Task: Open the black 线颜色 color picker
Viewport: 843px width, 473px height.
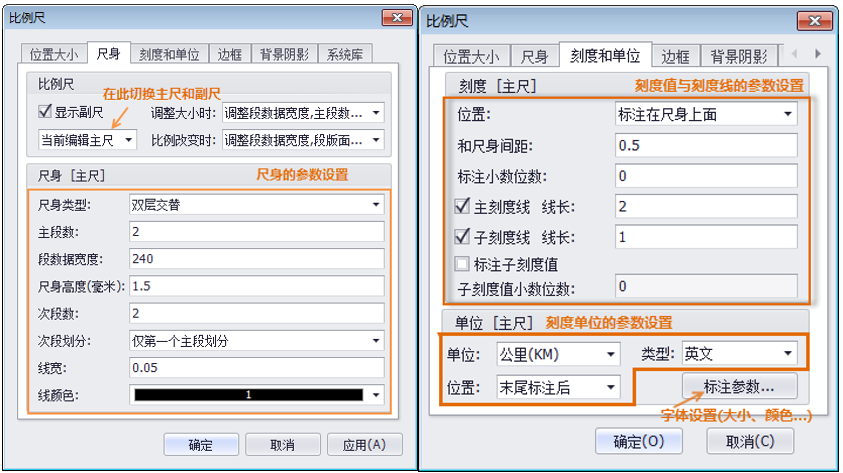Action: point(256,395)
